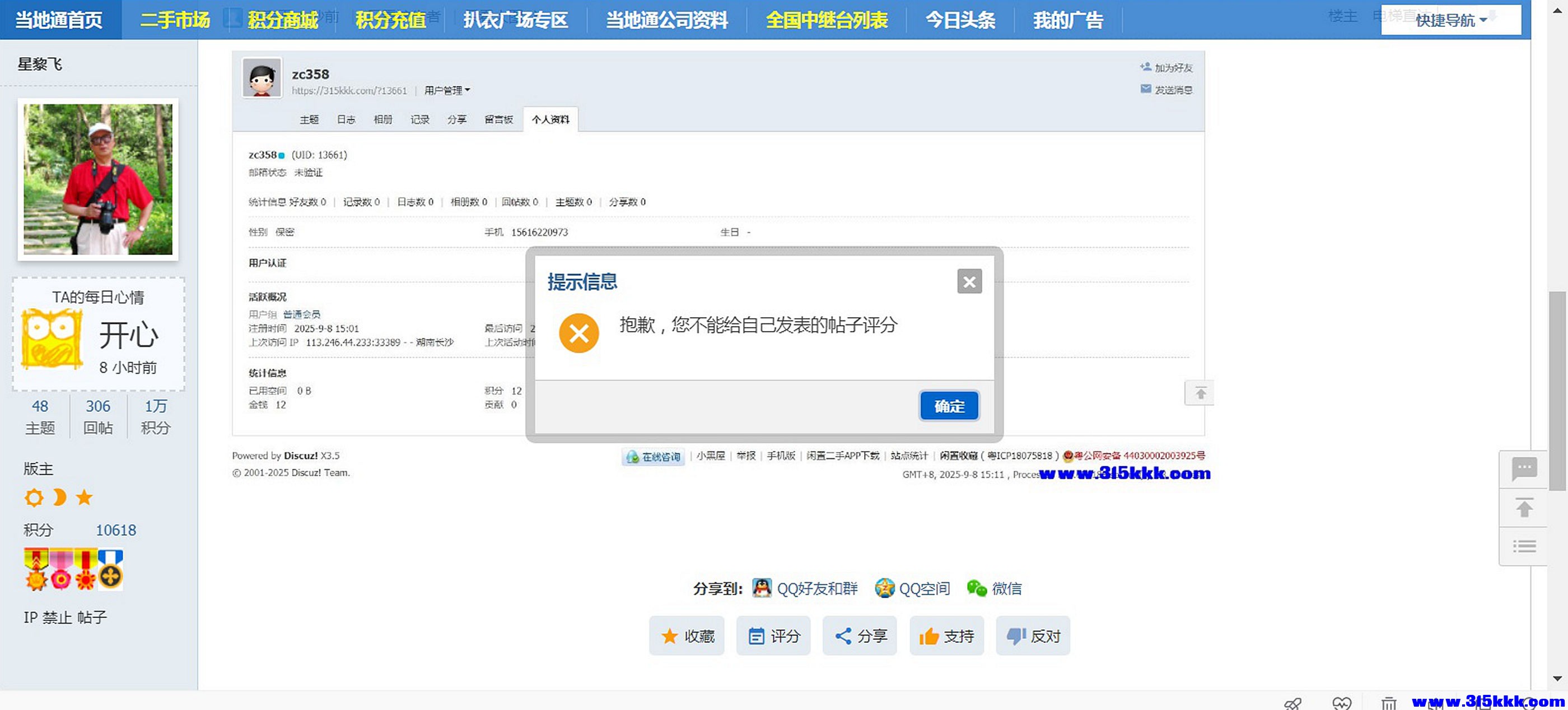Click the 收藏 star icon to favorite
1568x710 pixels.
tap(668, 635)
